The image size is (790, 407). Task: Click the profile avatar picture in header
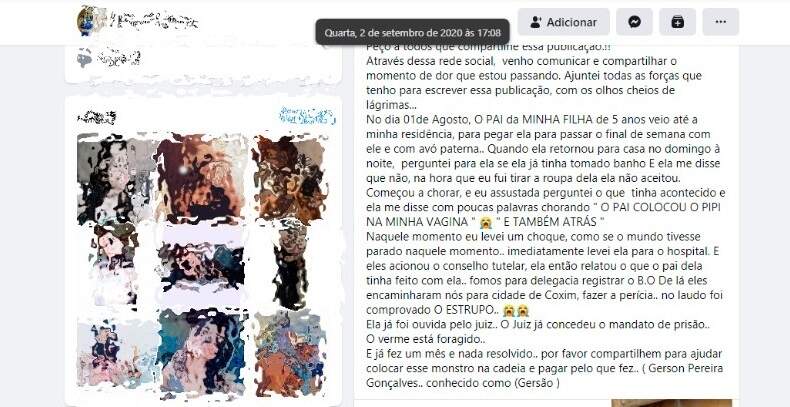pos(91,21)
